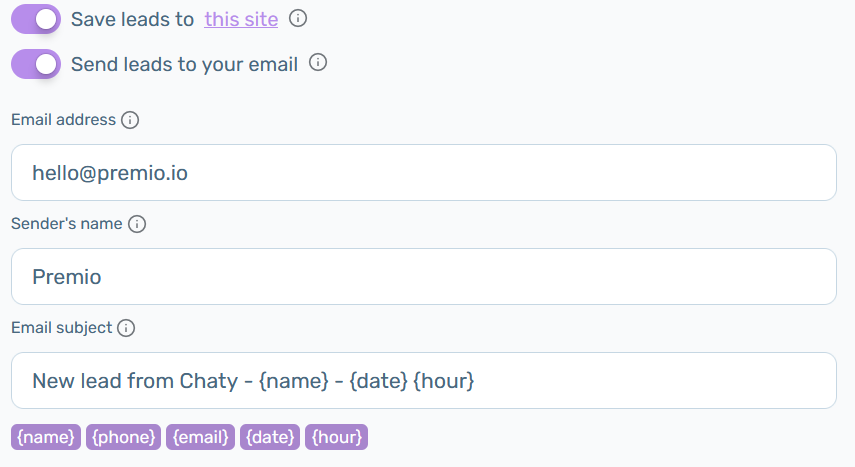The image size is (855, 467).
Task: Insert the {date} tag chip
Action: [270, 437]
